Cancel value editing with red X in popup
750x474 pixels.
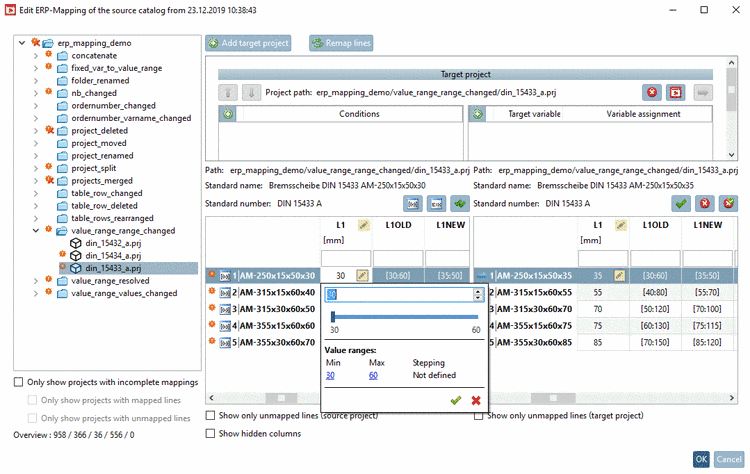476,400
